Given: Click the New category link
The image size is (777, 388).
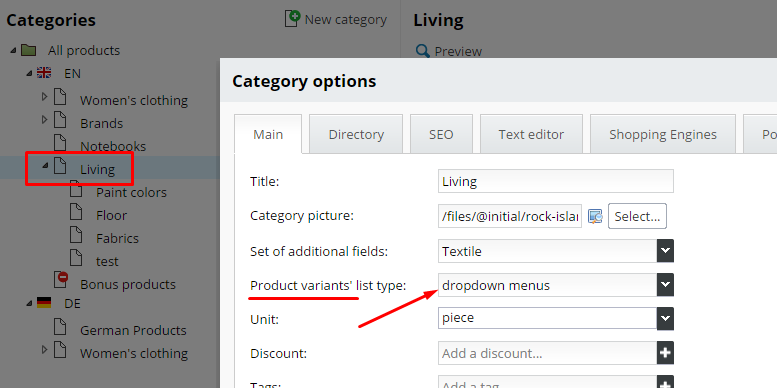Looking at the screenshot, I should [345, 19].
